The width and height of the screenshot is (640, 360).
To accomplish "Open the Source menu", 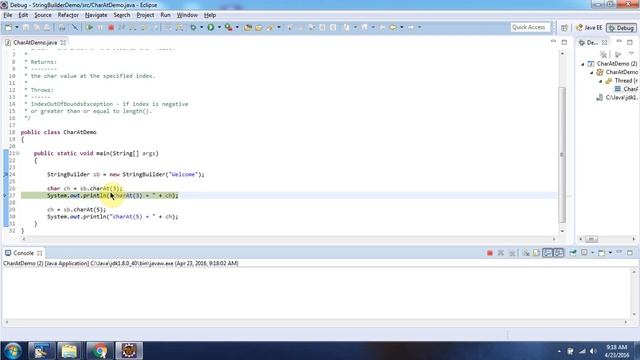I will [43, 15].
